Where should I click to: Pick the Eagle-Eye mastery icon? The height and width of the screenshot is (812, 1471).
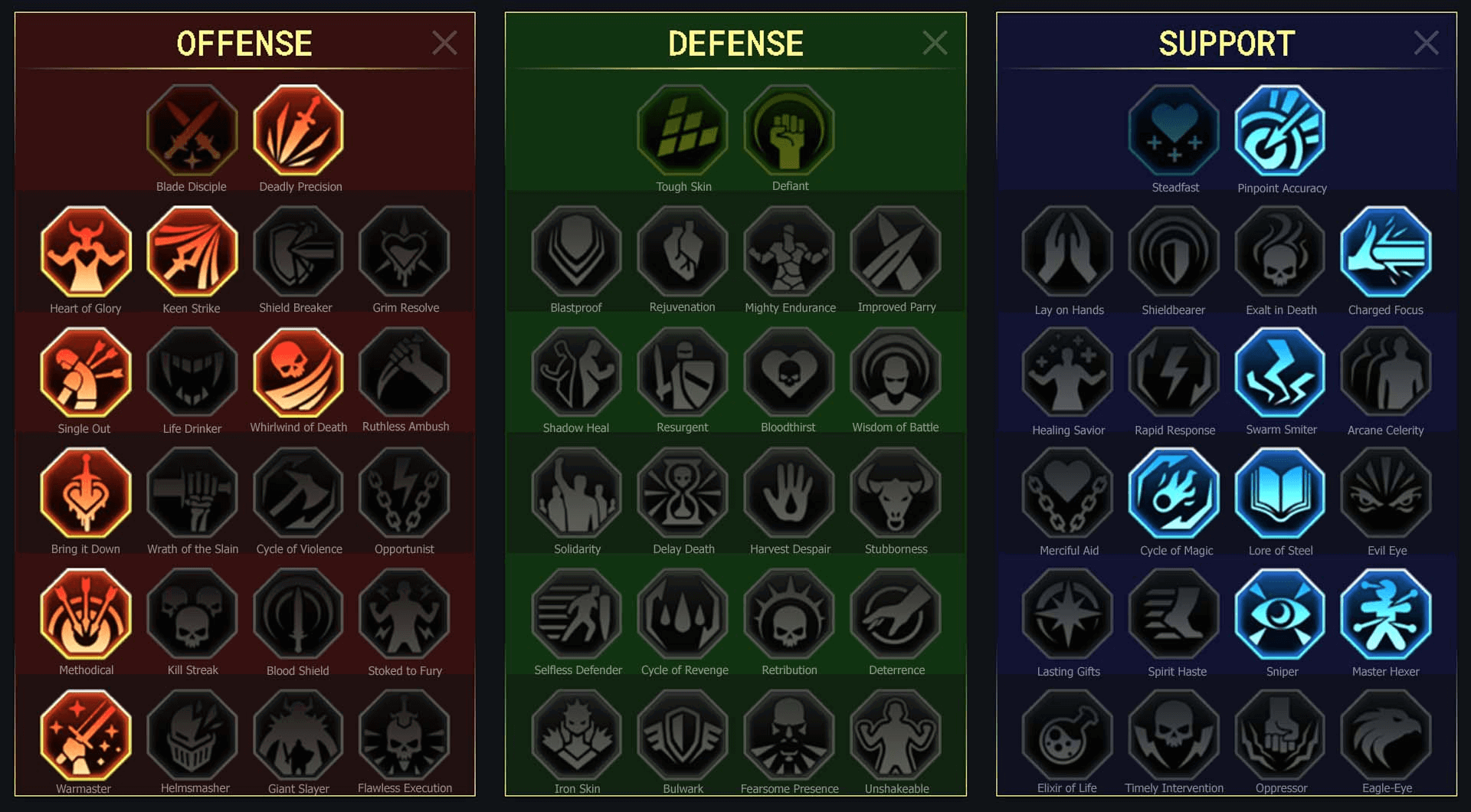pos(1386,735)
